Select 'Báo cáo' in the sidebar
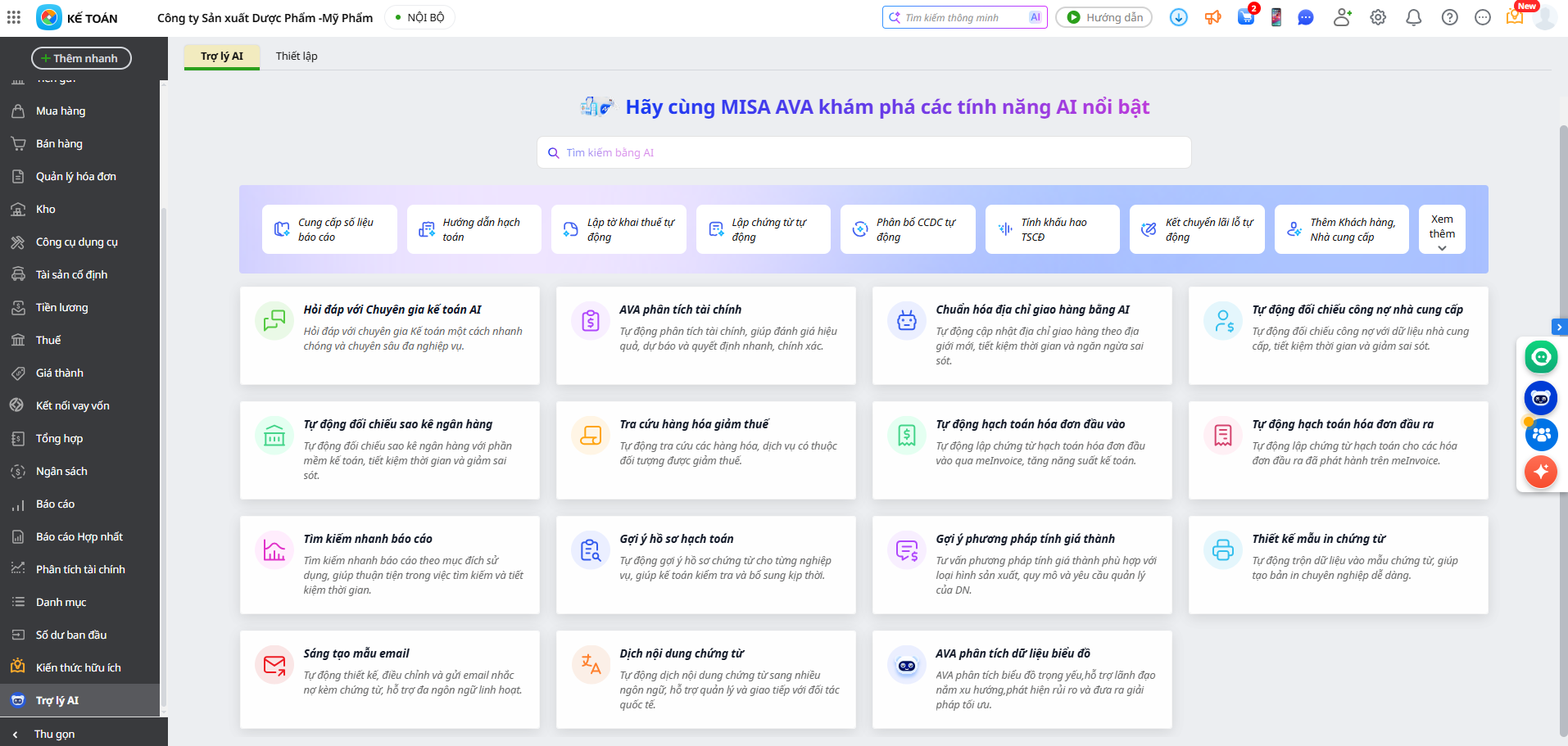This screenshot has height=746, width=1568. [x=55, y=504]
